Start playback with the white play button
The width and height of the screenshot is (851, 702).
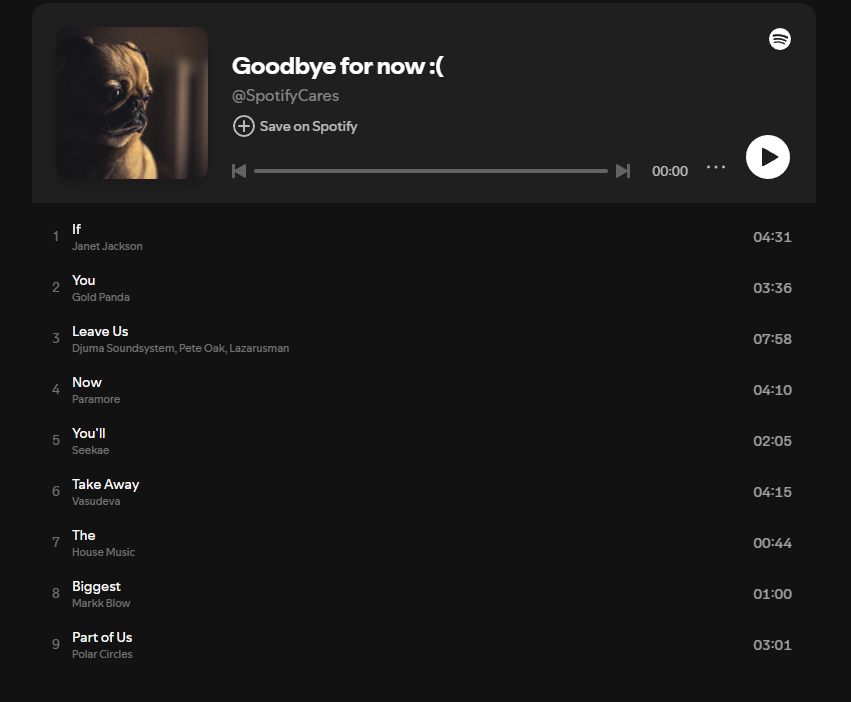coord(768,157)
